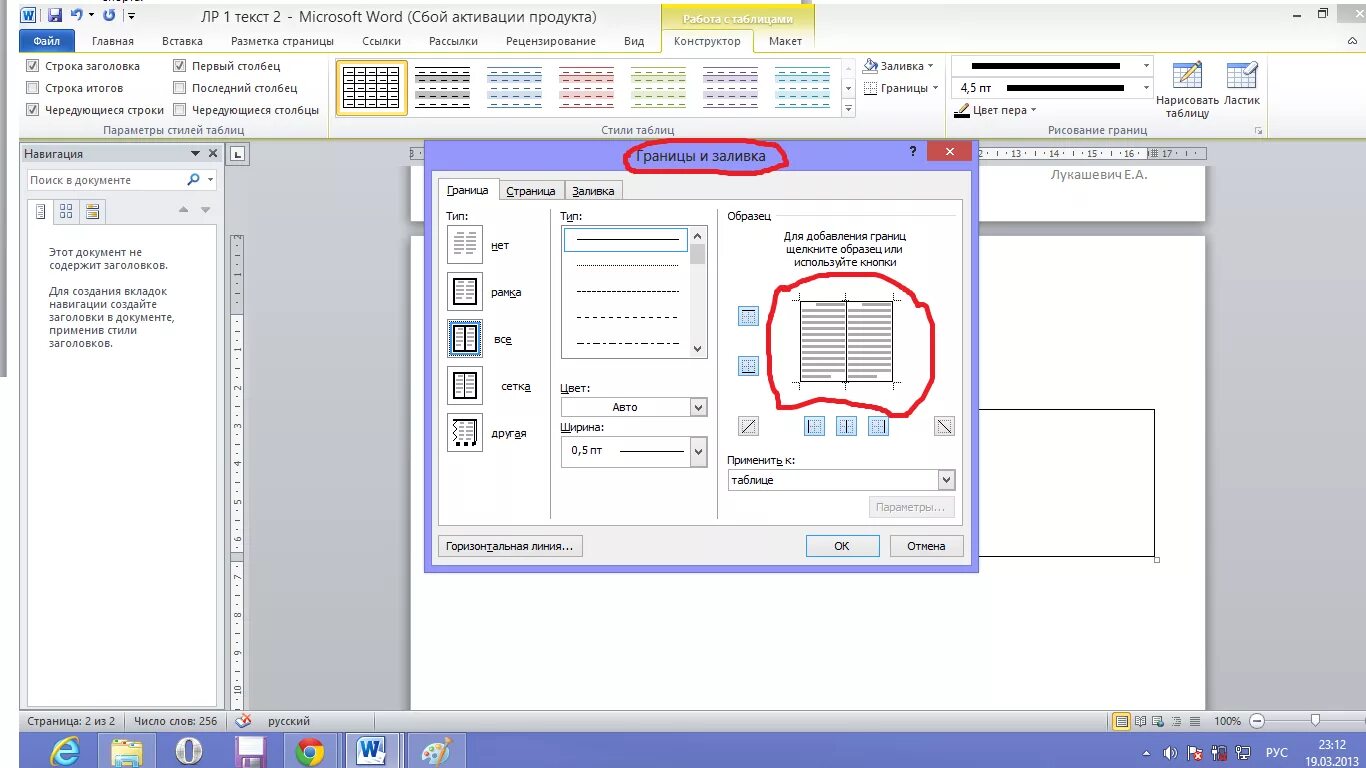Screen dimensions: 1366x768
Task: Enable the 'Чередующиеся столбцы' checkbox
Action: [x=180, y=110]
